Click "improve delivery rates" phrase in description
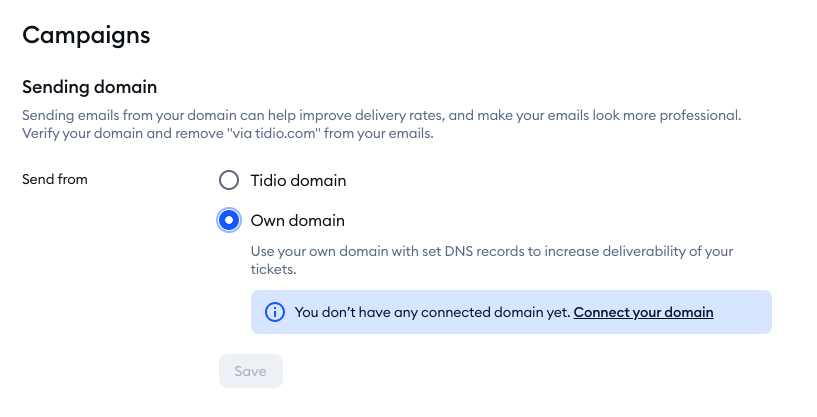The width and height of the screenshot is (817, 417). click(x=372, y=115)
